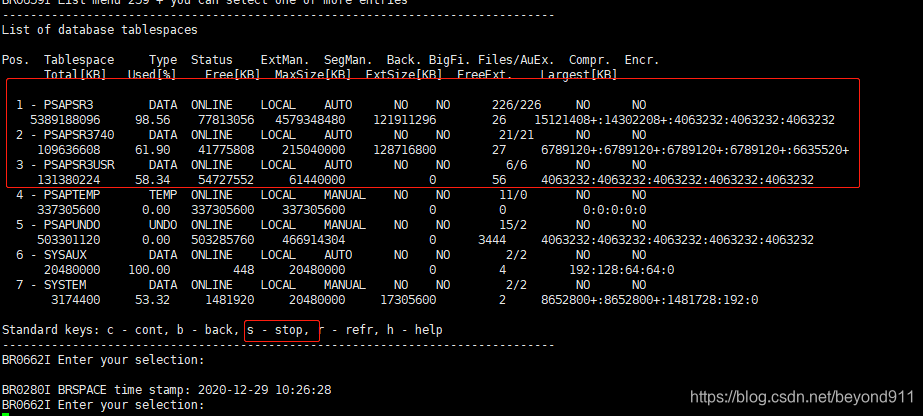
Task: Select the PSAPSR3 tablespace name
Action: 68,105
